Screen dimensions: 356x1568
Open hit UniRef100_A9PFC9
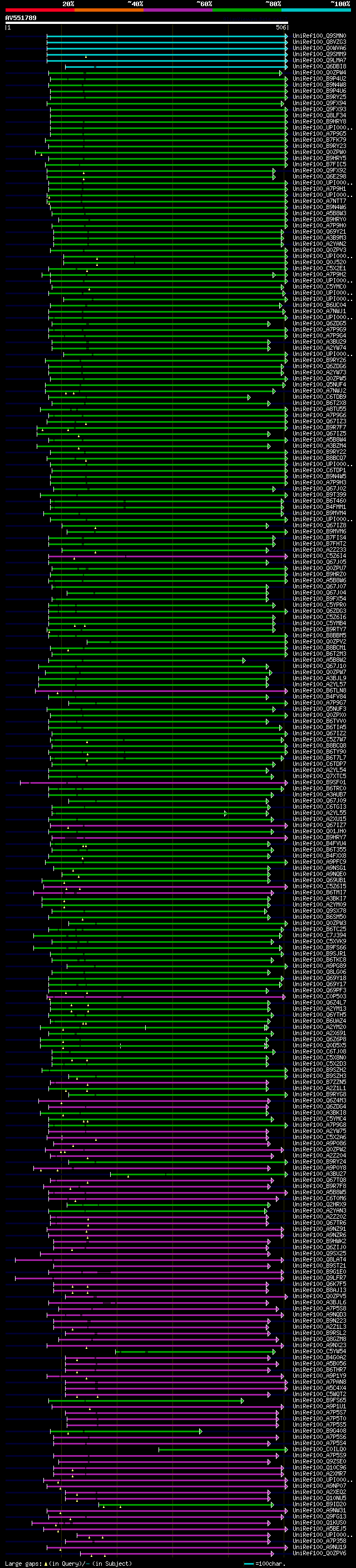coord(319,862)
